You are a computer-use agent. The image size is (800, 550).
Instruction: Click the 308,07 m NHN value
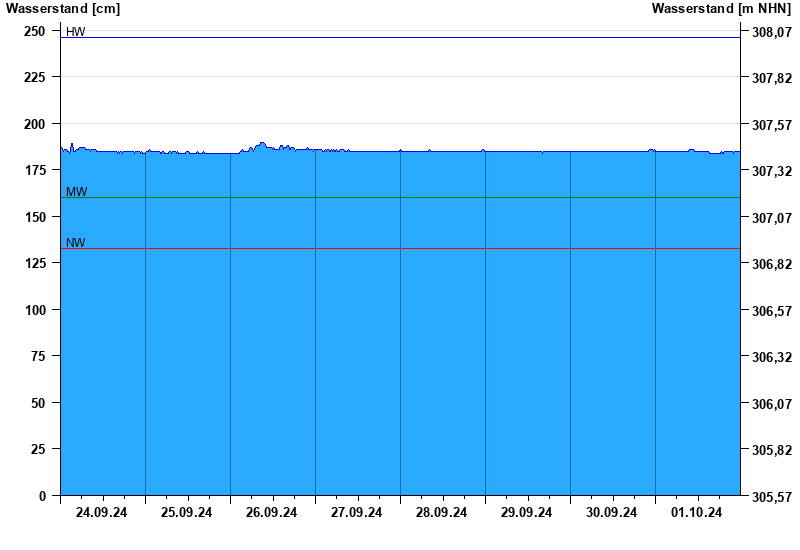click(772, 32)
